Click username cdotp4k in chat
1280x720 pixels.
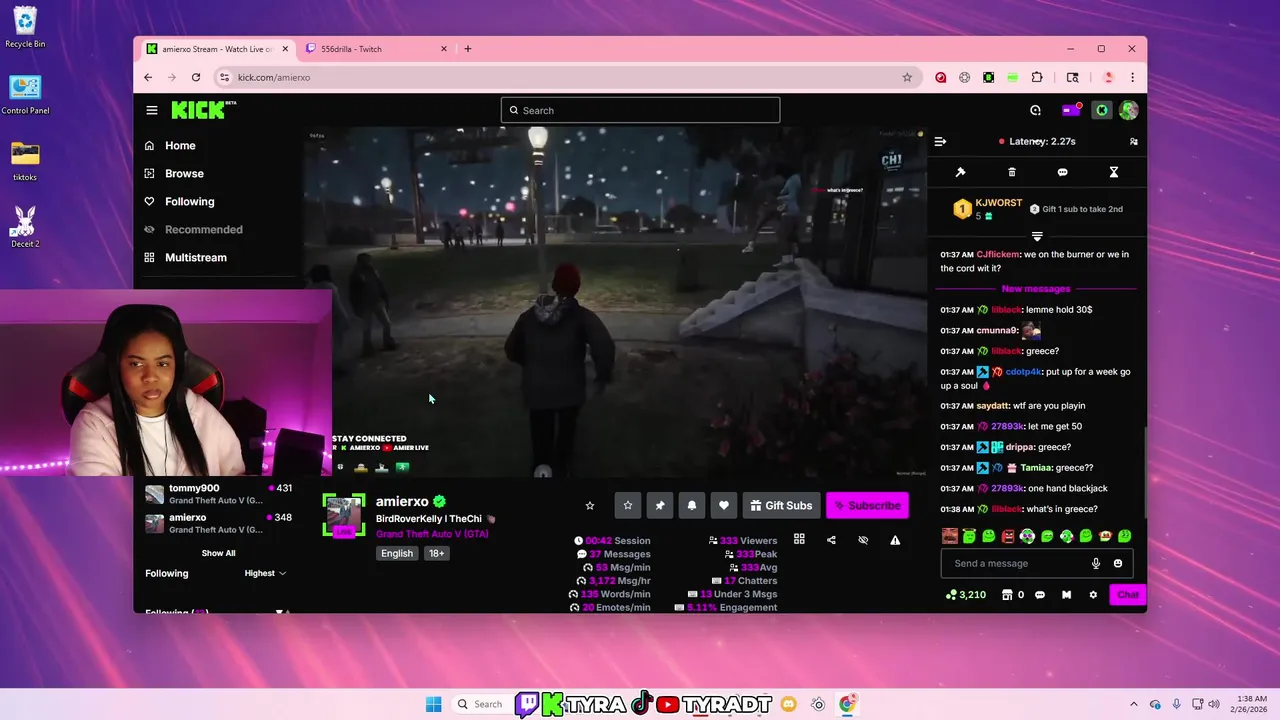pyautogui.click(x=1023, y=372)
